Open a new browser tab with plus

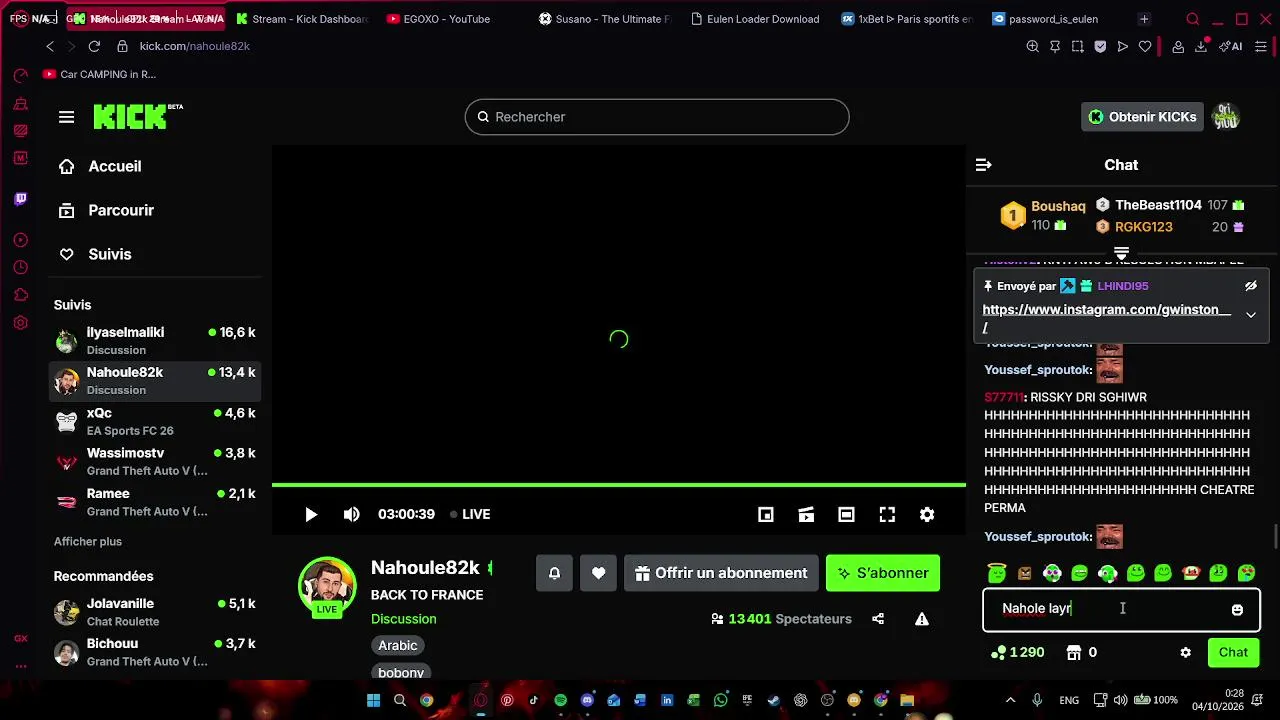click(x=1144, y=19)
